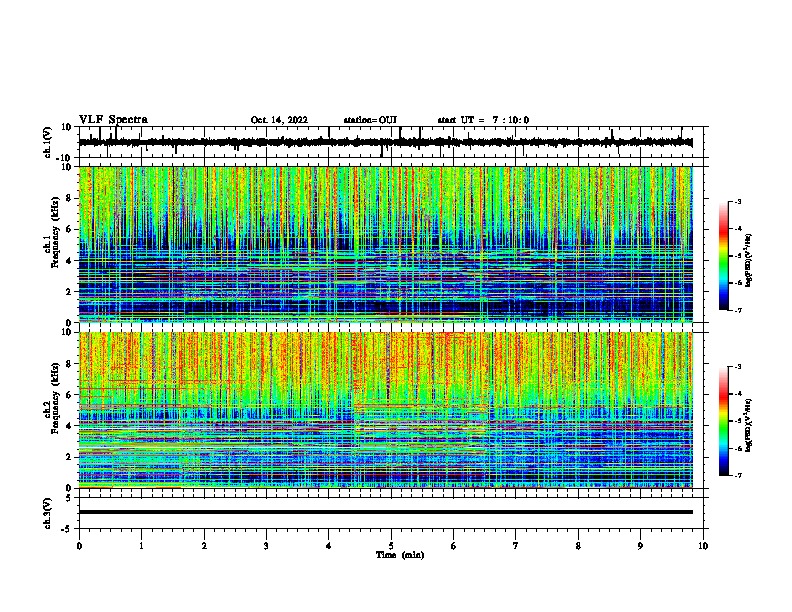Click the "-10" tick on ch.1(V) axis
Image resolution: width=792 pixels, height=612 pixels.
(65, 158)
